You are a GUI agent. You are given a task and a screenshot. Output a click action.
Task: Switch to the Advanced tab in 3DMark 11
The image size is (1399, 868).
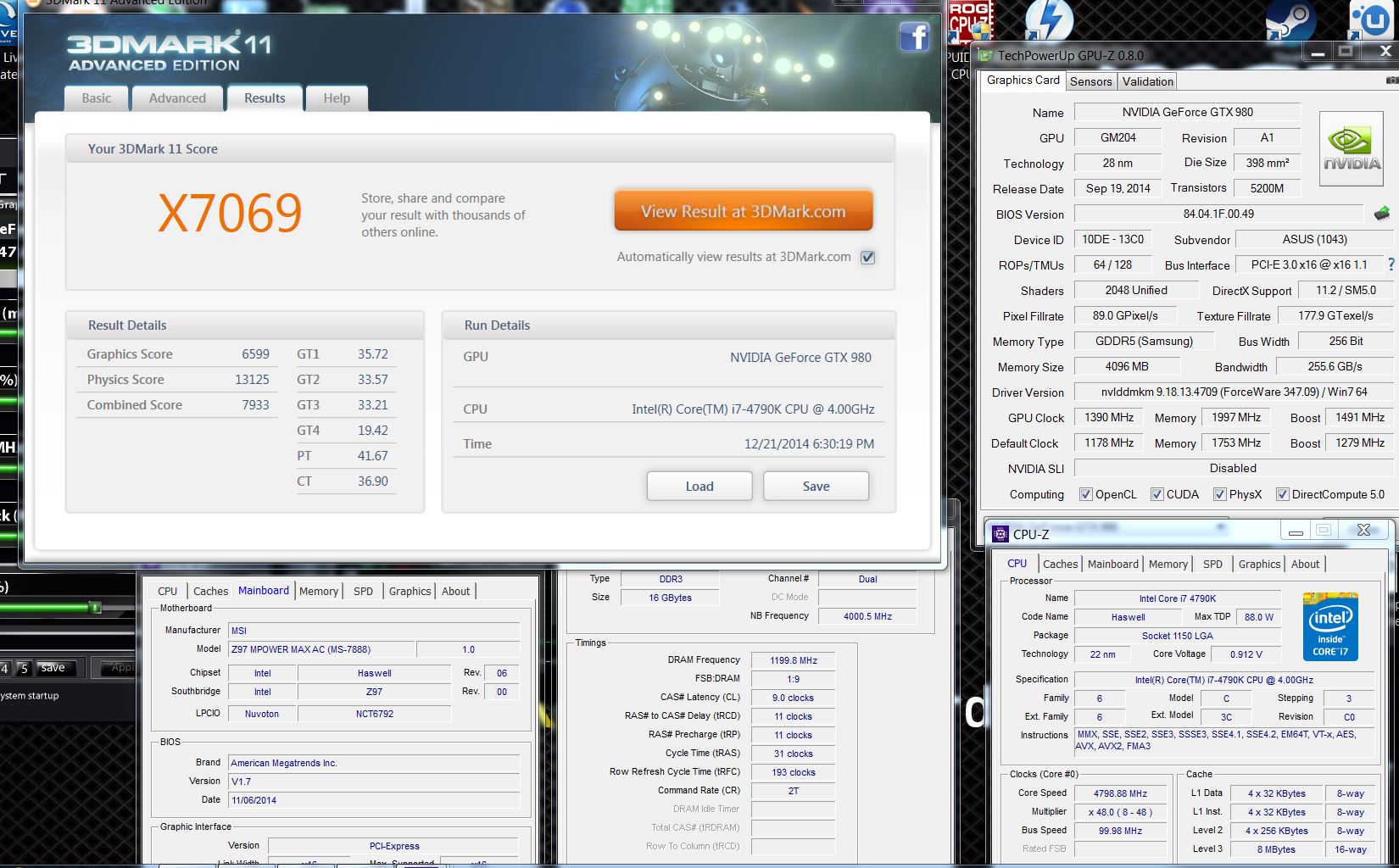point(177,98)
